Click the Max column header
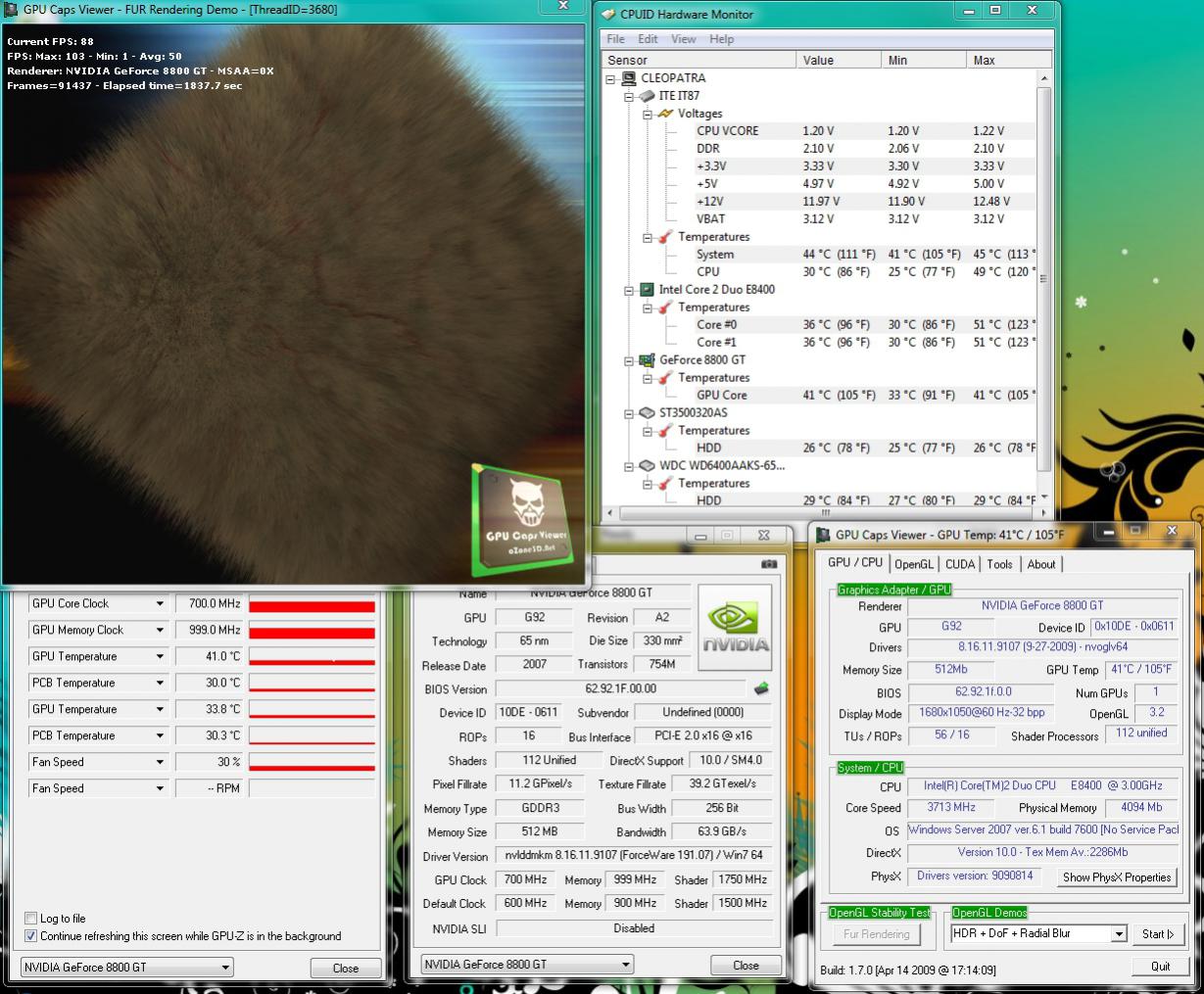 click(x=1001, y=61)
